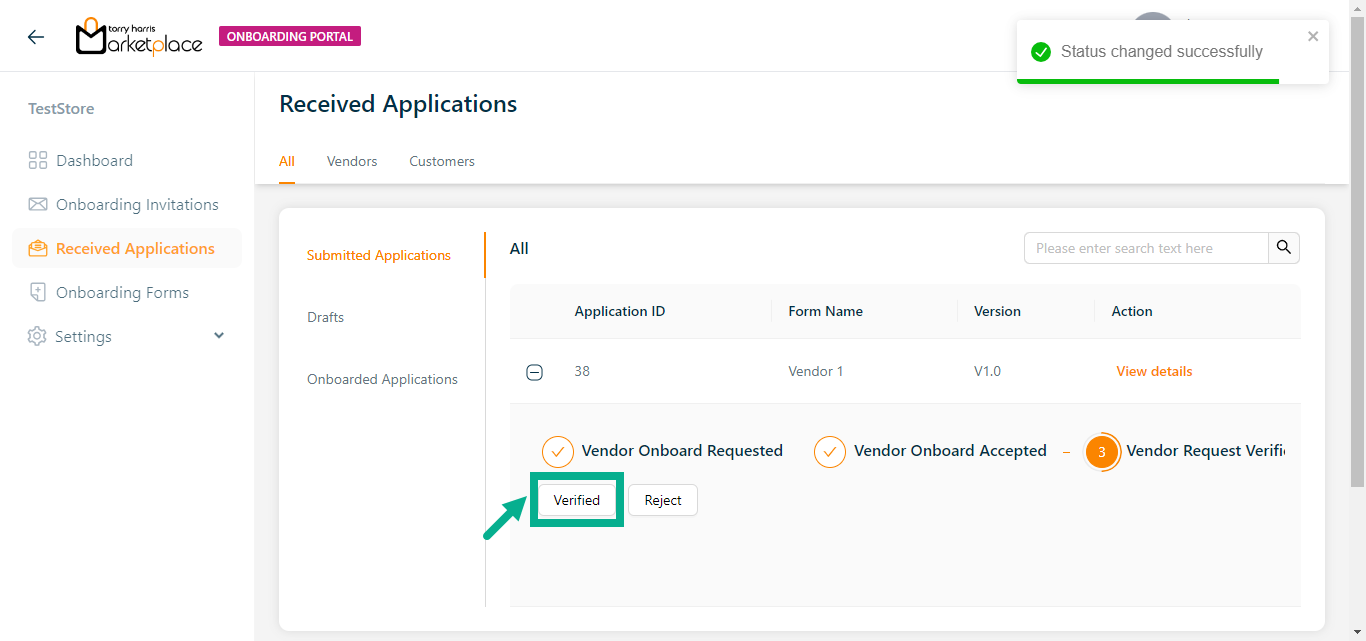Viewport: 1366px width, 641px height.
Task: Click the Settings gear icon
Action: click(x=37, y=336)
